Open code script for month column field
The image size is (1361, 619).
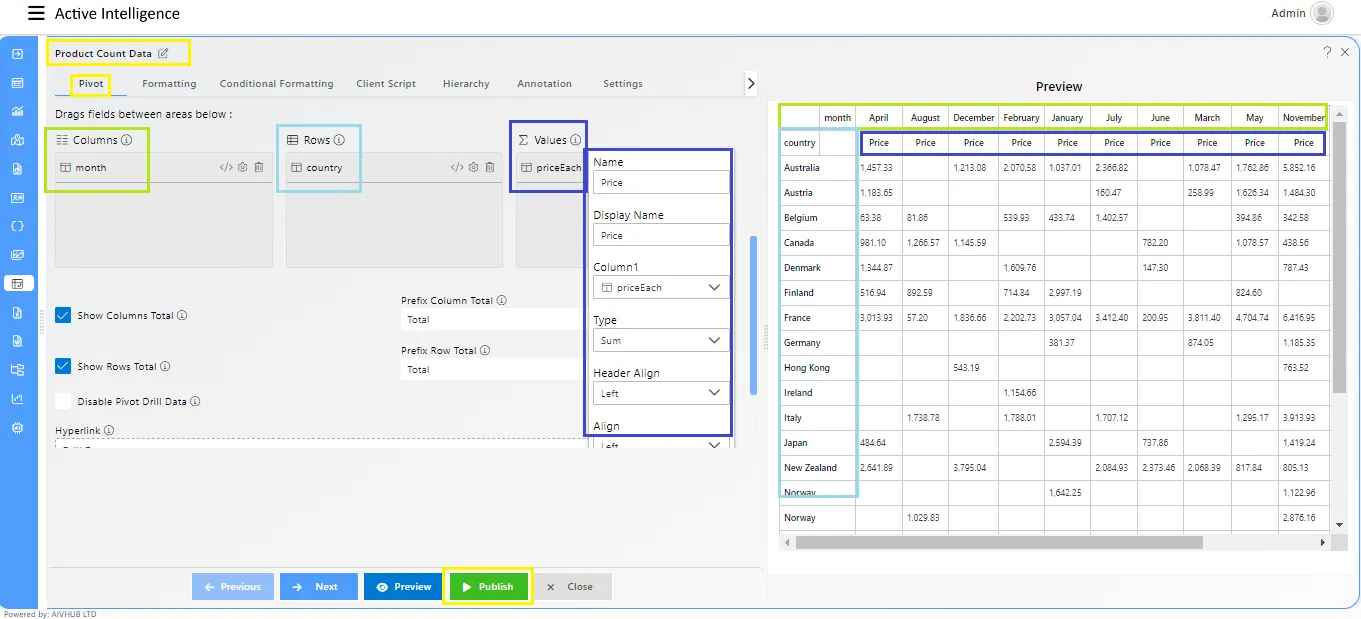pos(226,167)
